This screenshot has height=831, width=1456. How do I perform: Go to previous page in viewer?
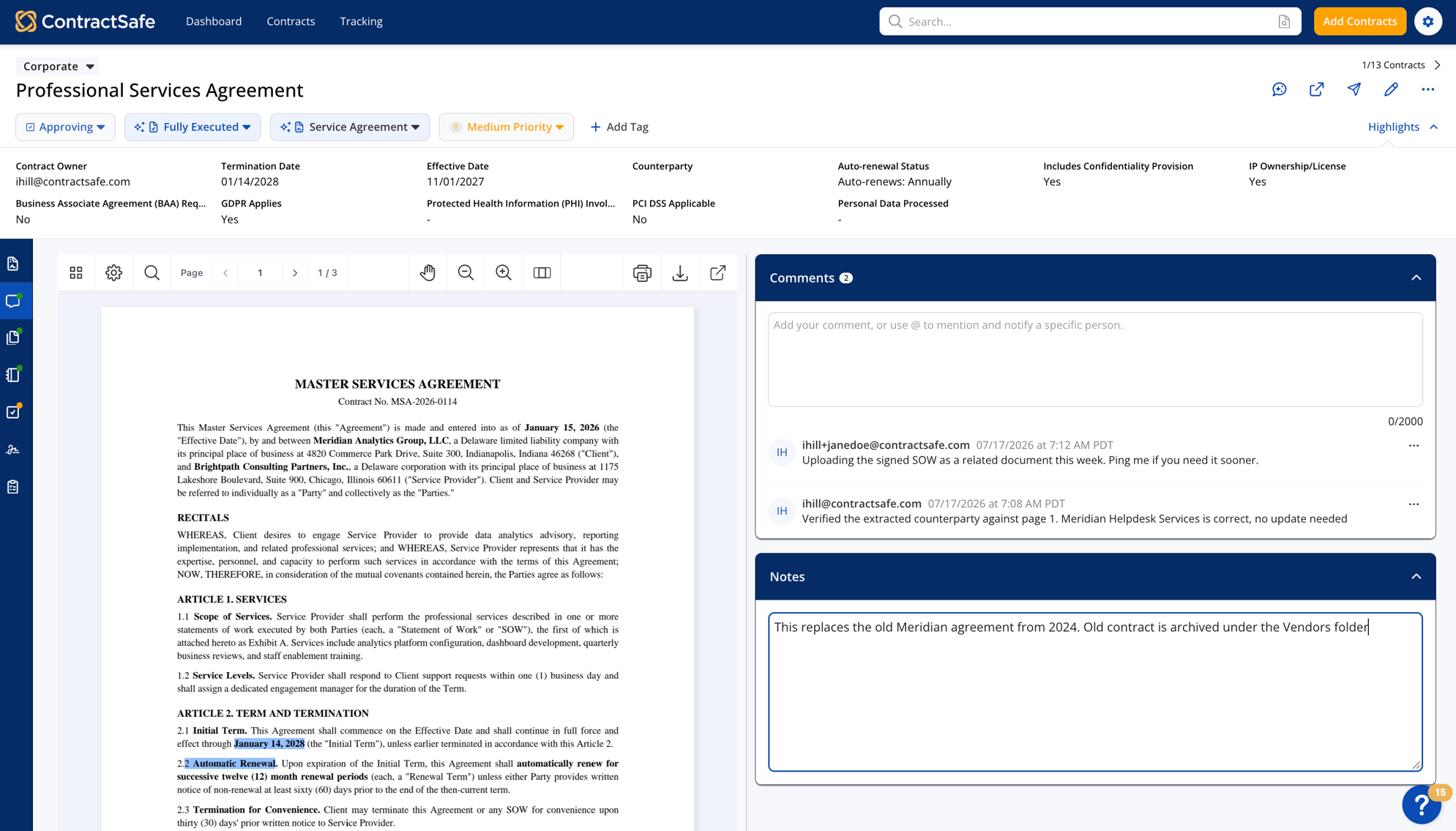[x=225, y=272]
